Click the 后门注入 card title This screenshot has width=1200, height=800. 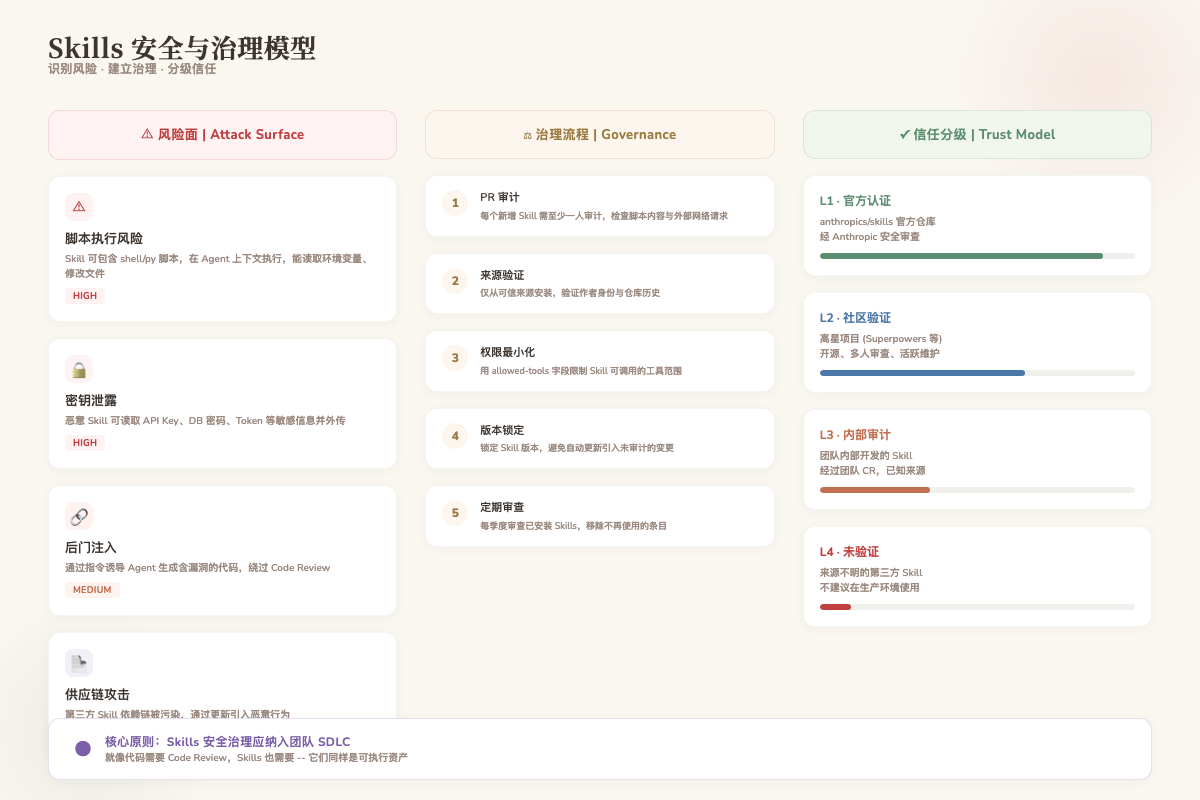point(91,548)
